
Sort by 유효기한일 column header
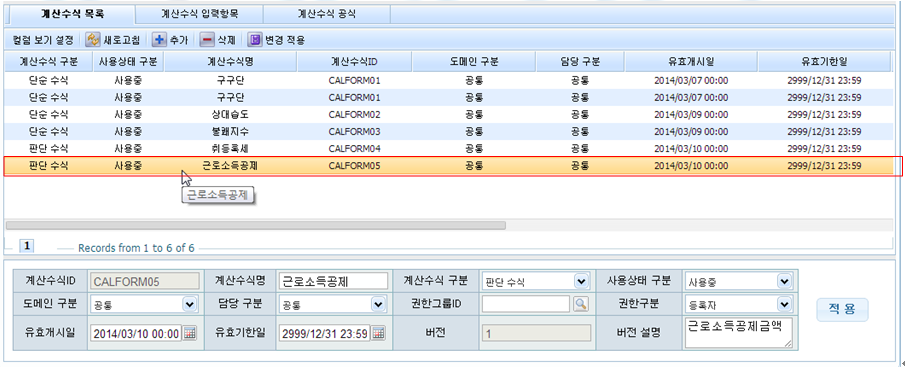click(x=824, y=62)
